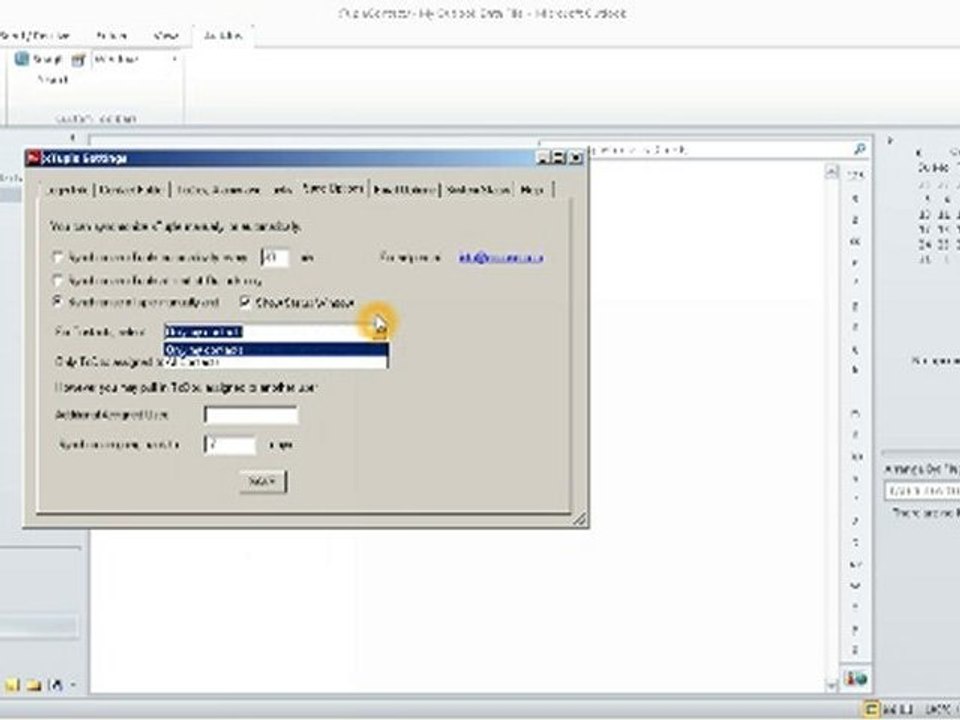This screenshot has height=720, width=960.
Task: Click the Additional Assigned User input field
Action: tap(251, 415)
